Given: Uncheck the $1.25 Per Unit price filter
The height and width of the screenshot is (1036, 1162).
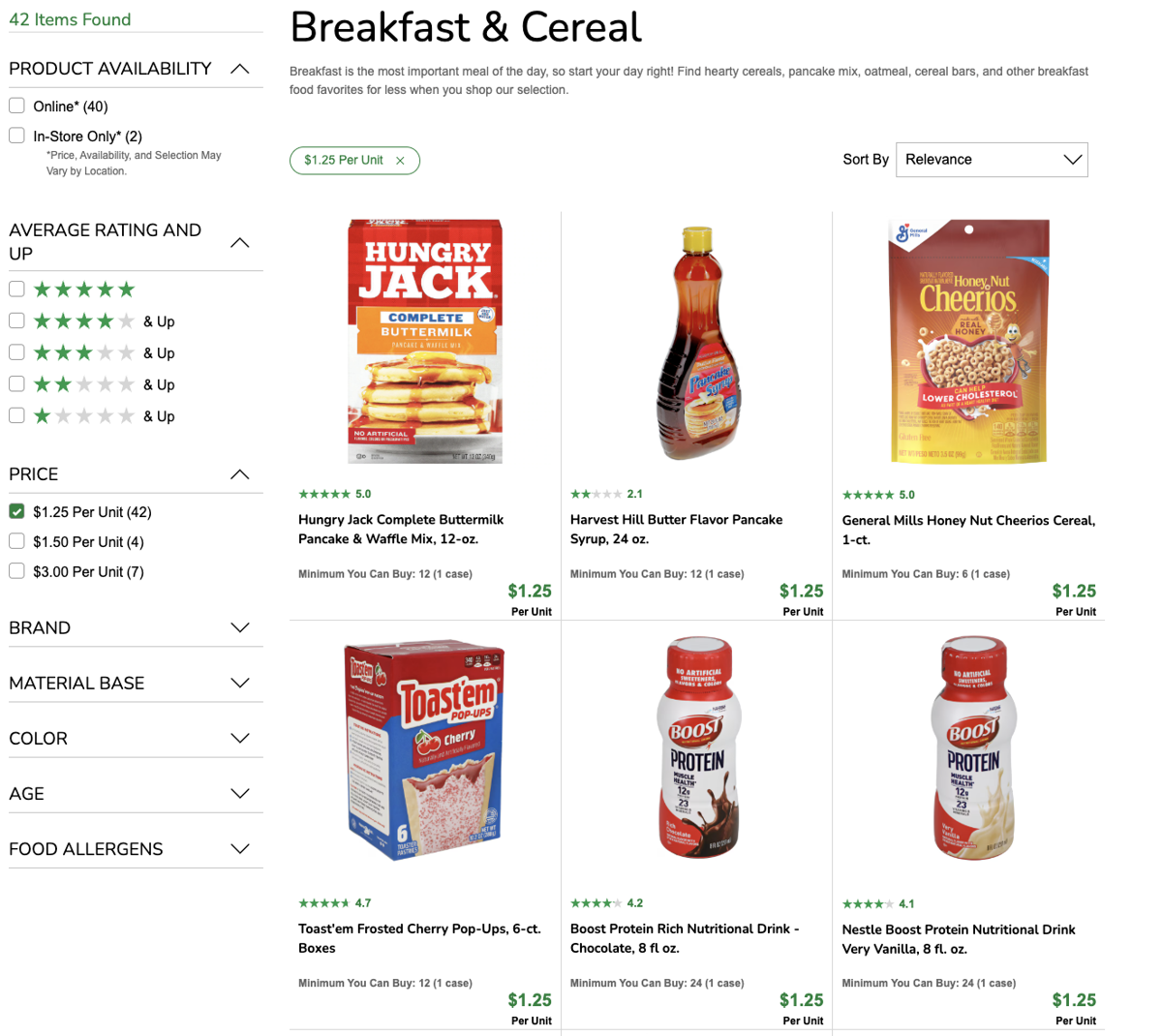Looking at the screenshot, I should pyautogui.click(x=17, y=511).
